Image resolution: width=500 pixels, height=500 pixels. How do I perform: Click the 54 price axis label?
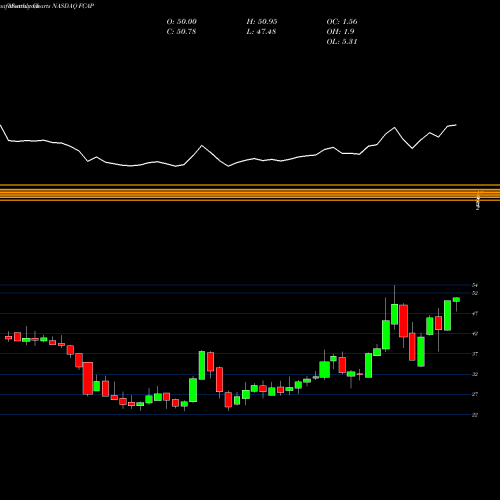(475, 285)
